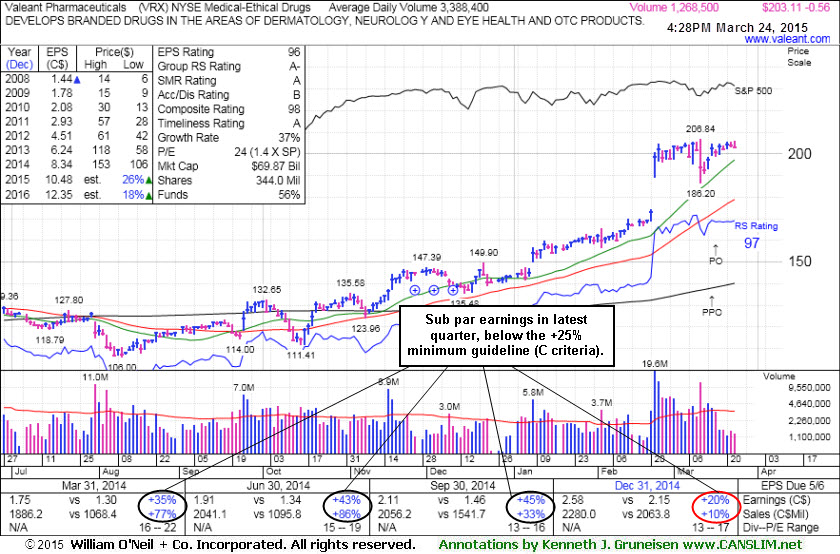This screenshot has height=554, width=840.
Task: Click the EPS Due 5/6 label
Action: click(x=791, y=486)
